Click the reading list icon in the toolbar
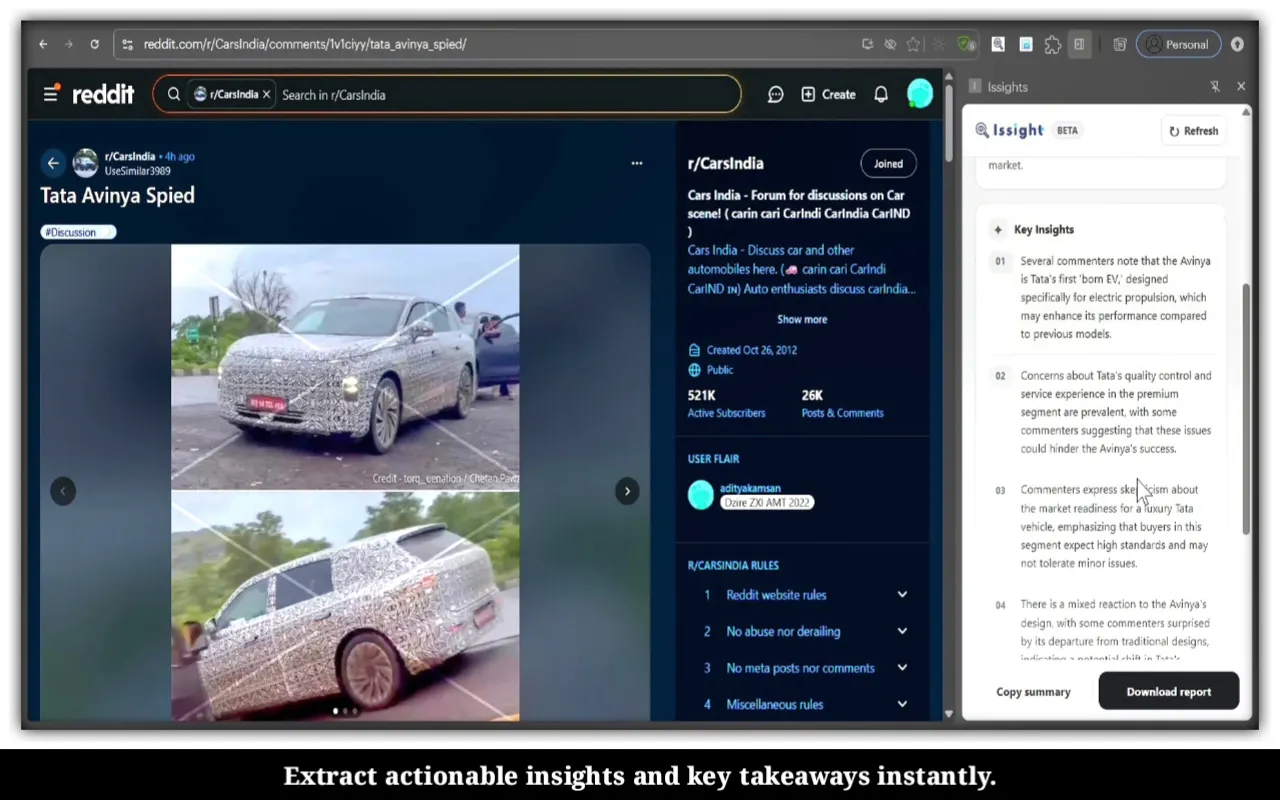 pos(1120,44)
